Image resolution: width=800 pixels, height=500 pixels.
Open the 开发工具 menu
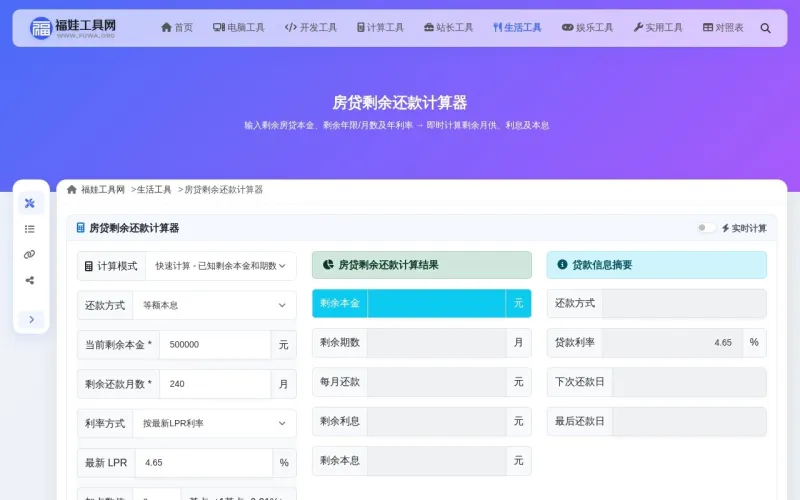[x=311, y=28]
